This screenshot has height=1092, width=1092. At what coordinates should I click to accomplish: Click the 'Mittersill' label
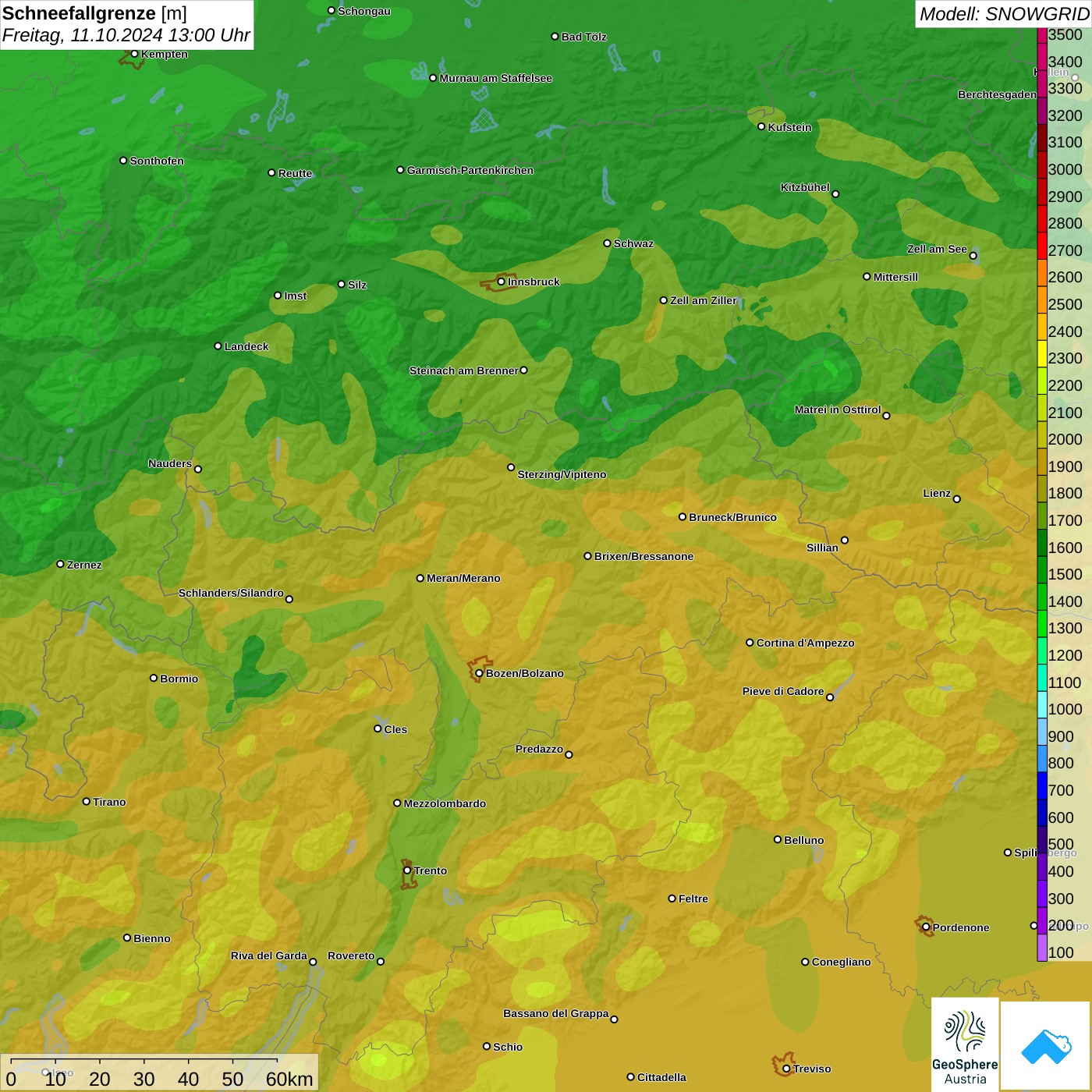pos(895,277)
